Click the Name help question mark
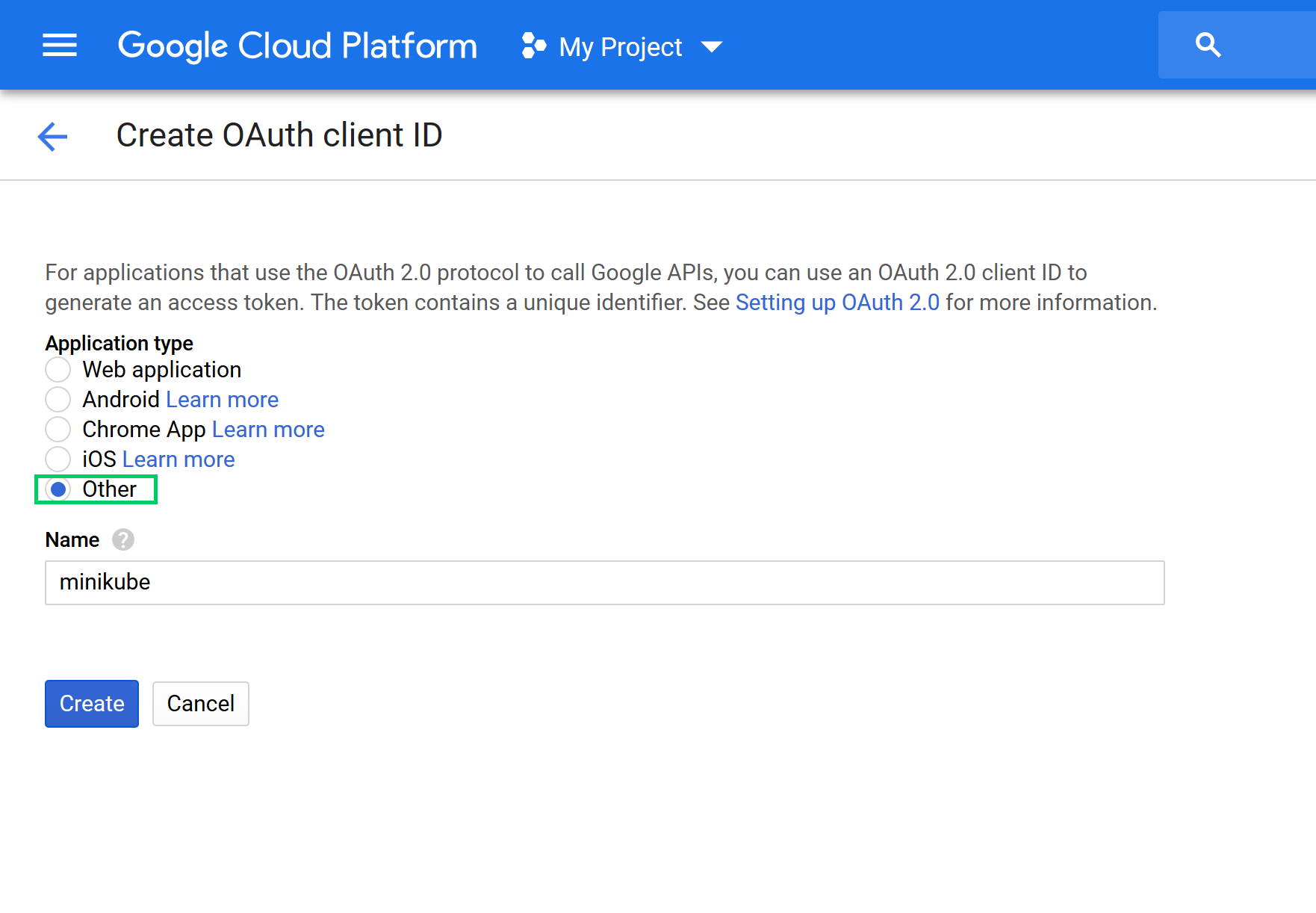The width and height of the screenshot is (1316, 913). click(123, 539)
